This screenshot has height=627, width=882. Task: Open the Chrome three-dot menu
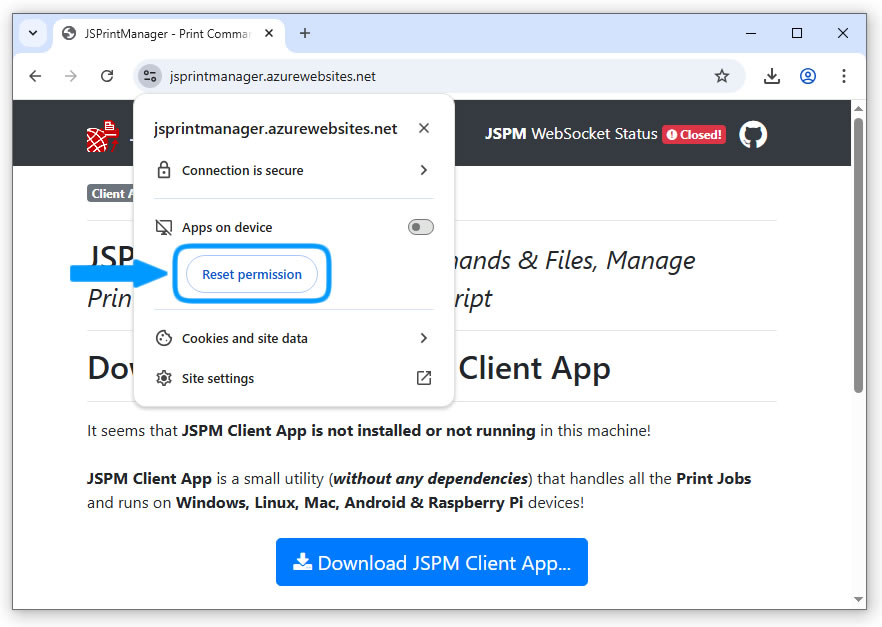click(844, 76)
